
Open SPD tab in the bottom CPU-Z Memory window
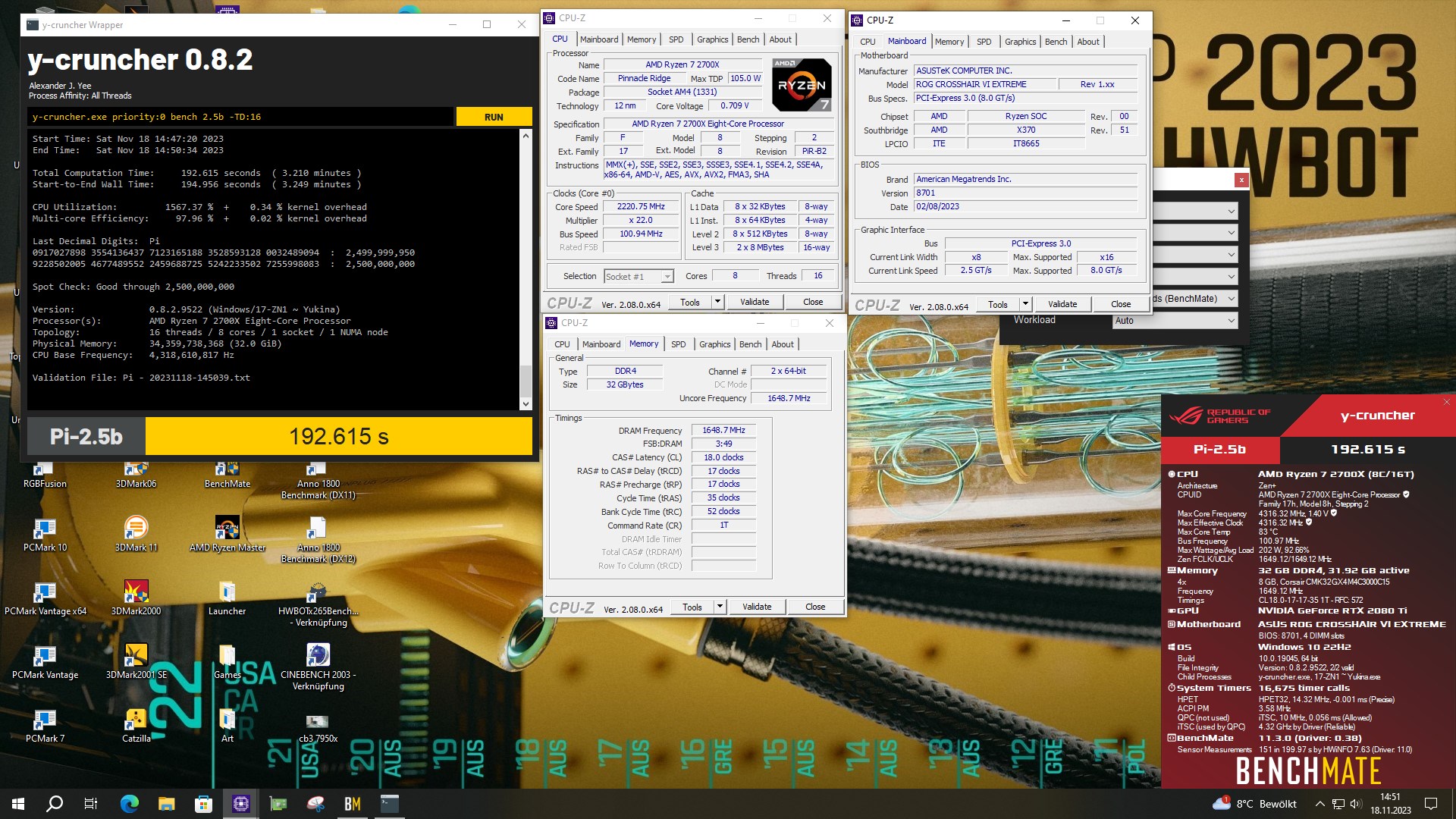click(678, 344)
